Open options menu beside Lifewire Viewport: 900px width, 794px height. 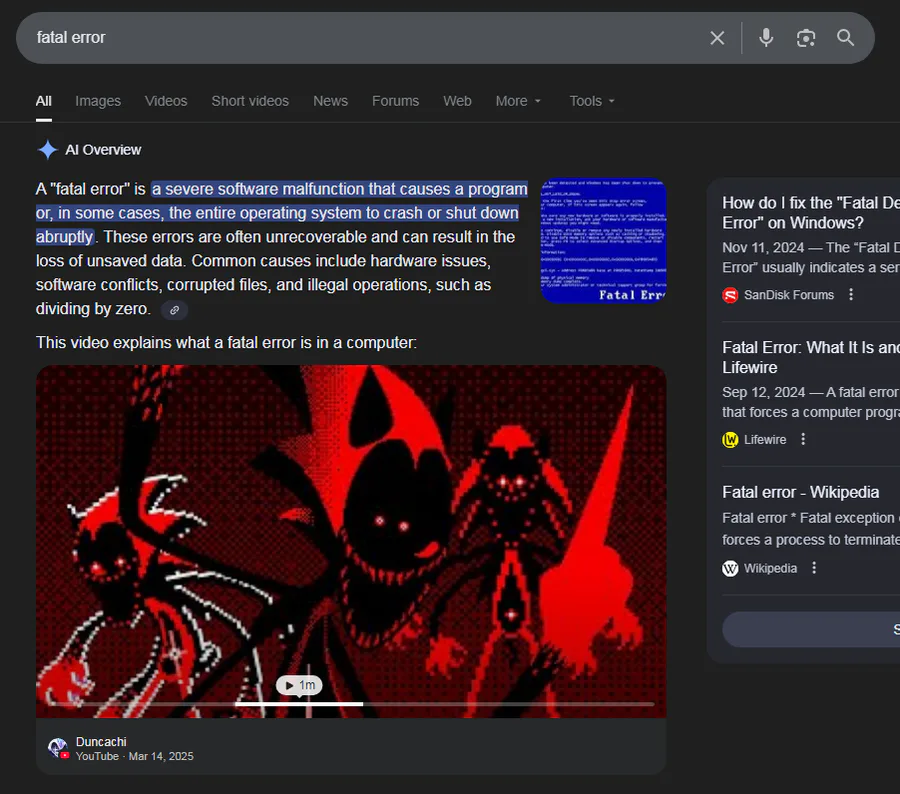click(803, 439)
